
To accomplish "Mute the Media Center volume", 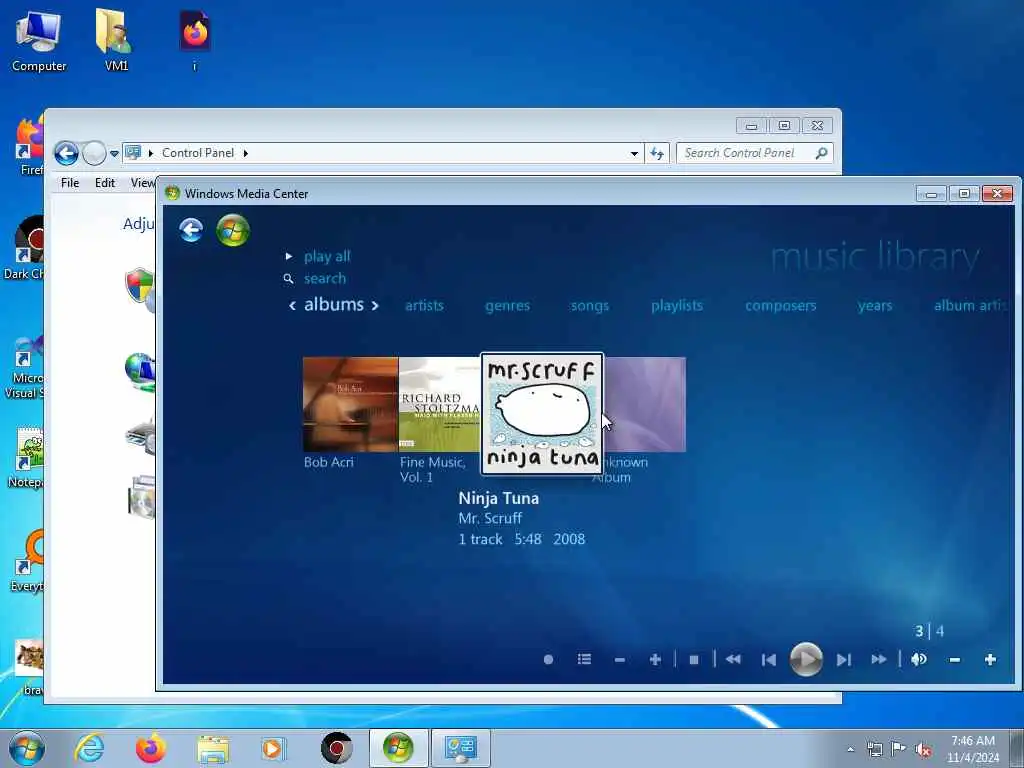I will pos(919,660).
